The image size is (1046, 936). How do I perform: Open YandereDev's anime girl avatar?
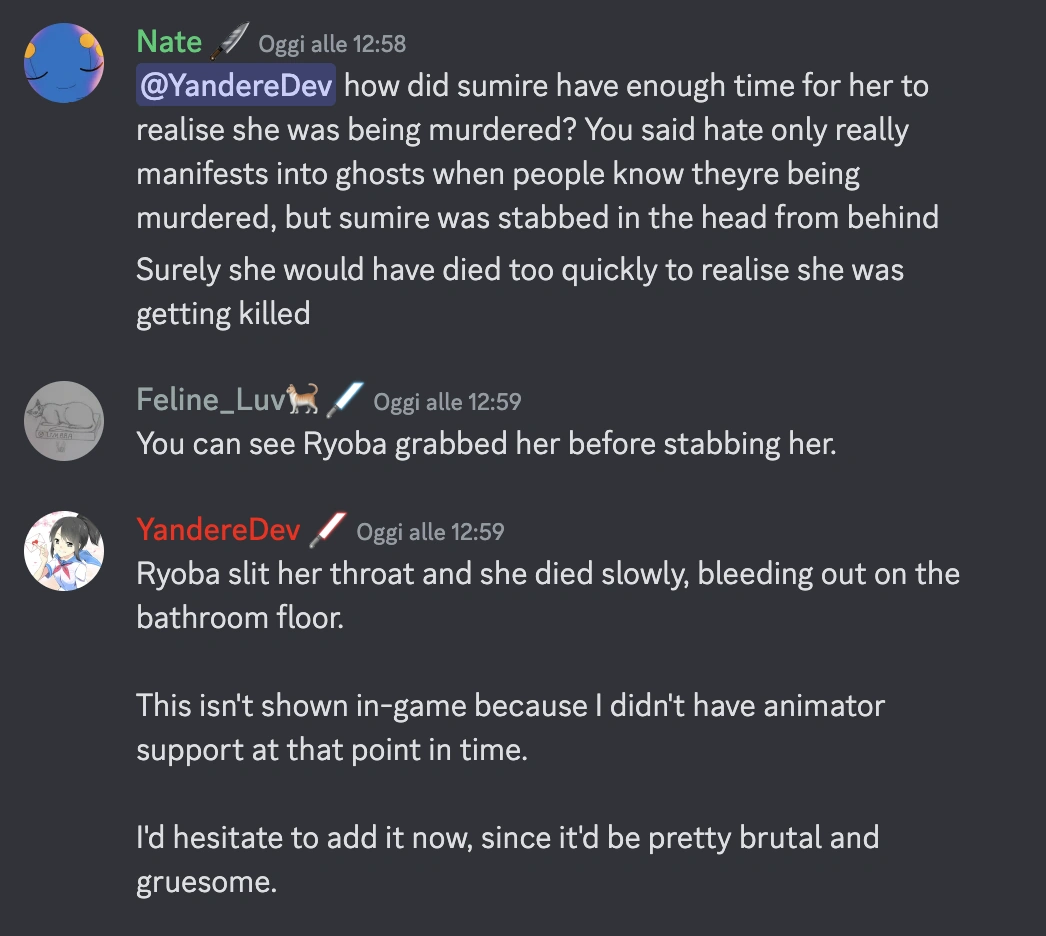(64, 551)
